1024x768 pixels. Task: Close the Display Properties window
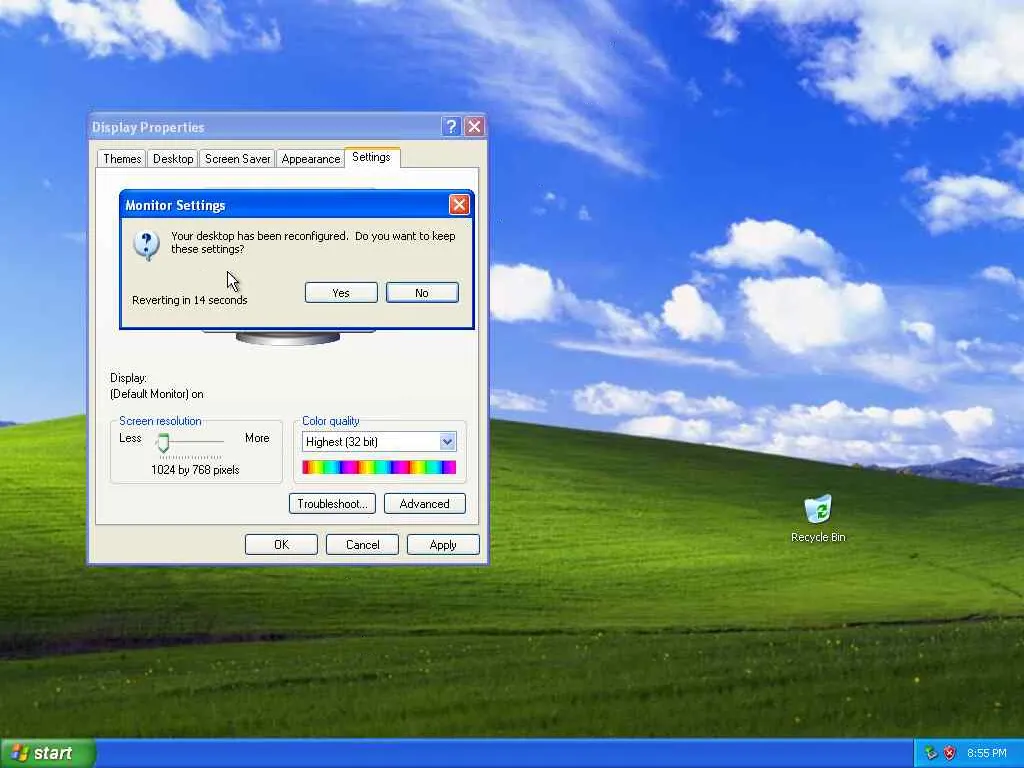point(475,127)
